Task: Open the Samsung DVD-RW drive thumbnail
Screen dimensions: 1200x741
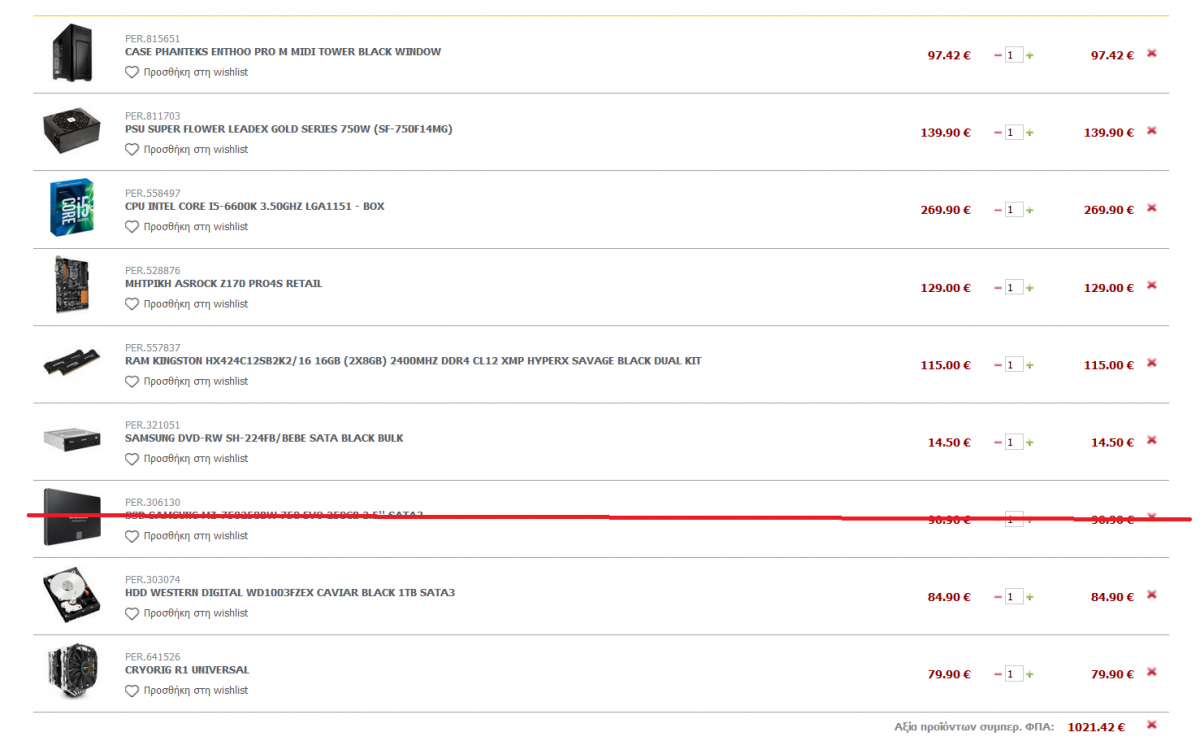Action: 72,439
